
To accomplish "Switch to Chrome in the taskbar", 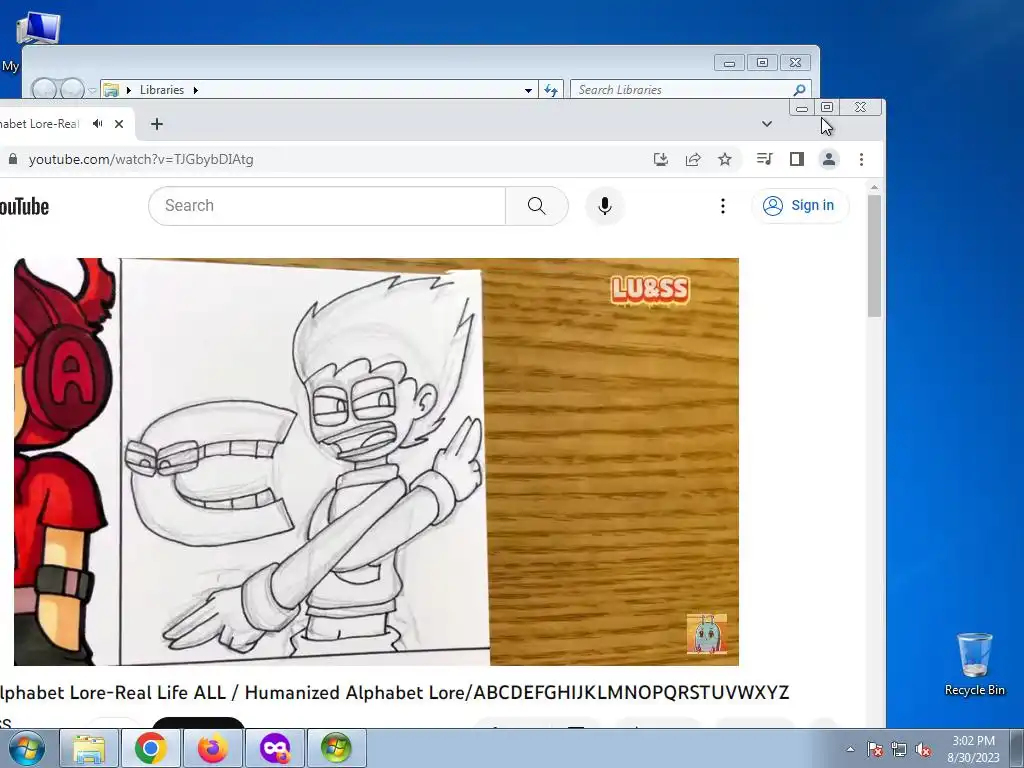I will (x=151, y=748).
